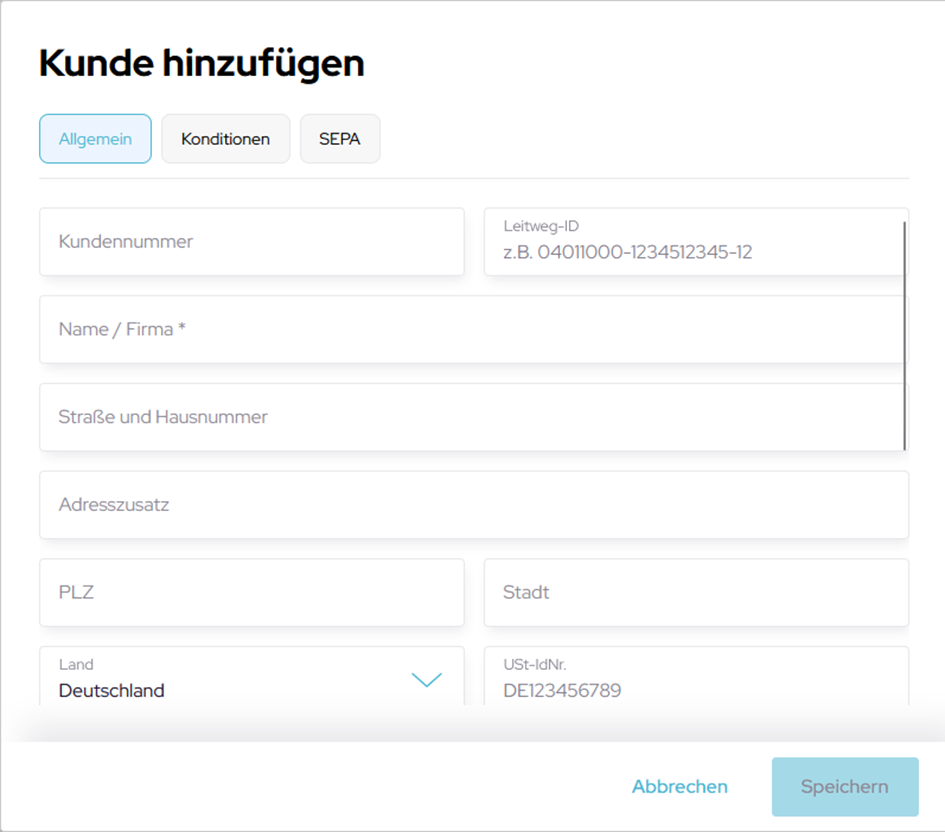The width and height of the screenshot is (945, 832).
Task: Focus the USt-IdNr. field
Action: 696,690
